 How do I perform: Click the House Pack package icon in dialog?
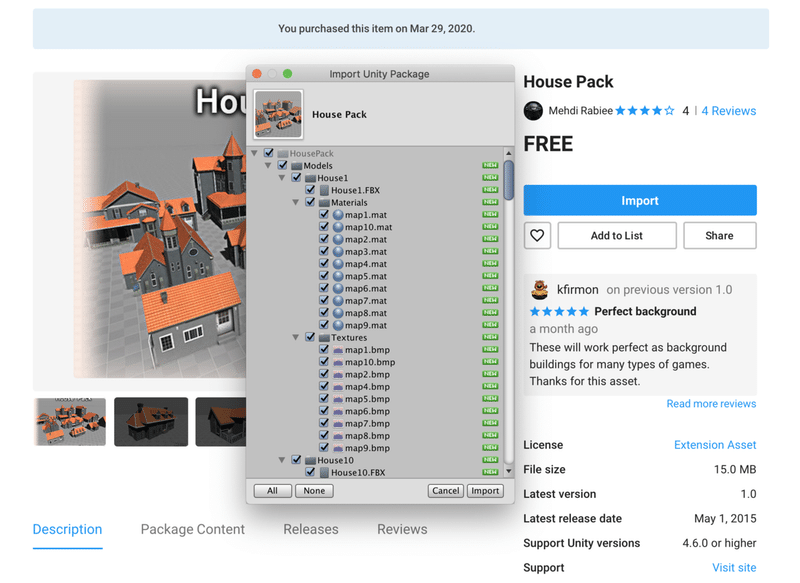tap(278, 114)
